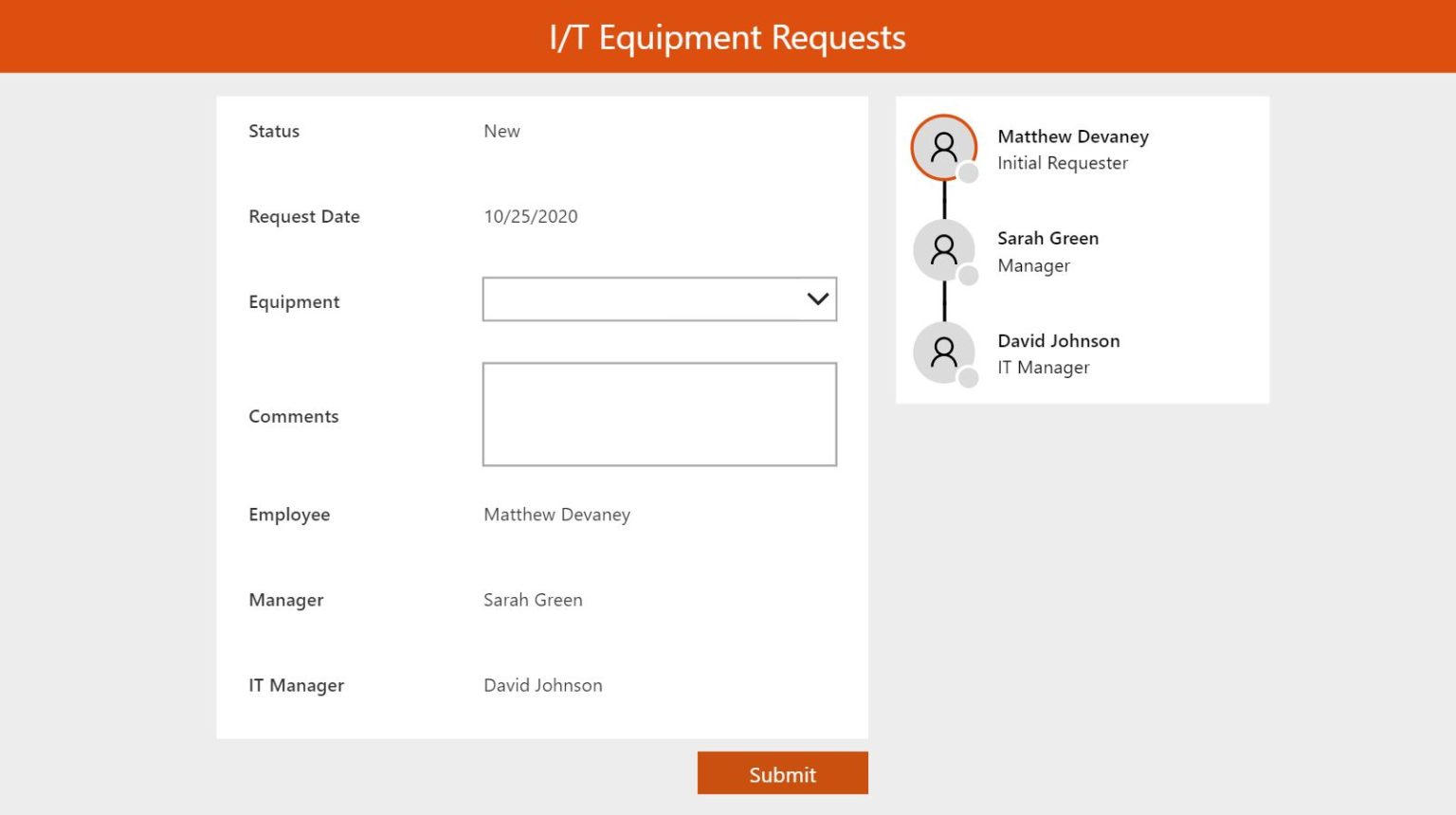Click the status dot on David Johnson's avatar
Viewport: 1456px width, 815px height.
point(967,377)
